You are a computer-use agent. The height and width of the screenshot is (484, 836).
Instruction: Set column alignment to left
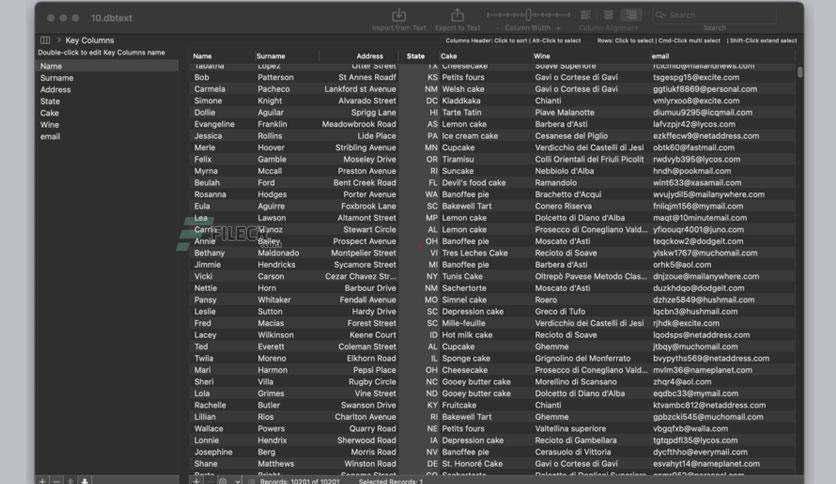pyautogui.click(x=585, y=15)
